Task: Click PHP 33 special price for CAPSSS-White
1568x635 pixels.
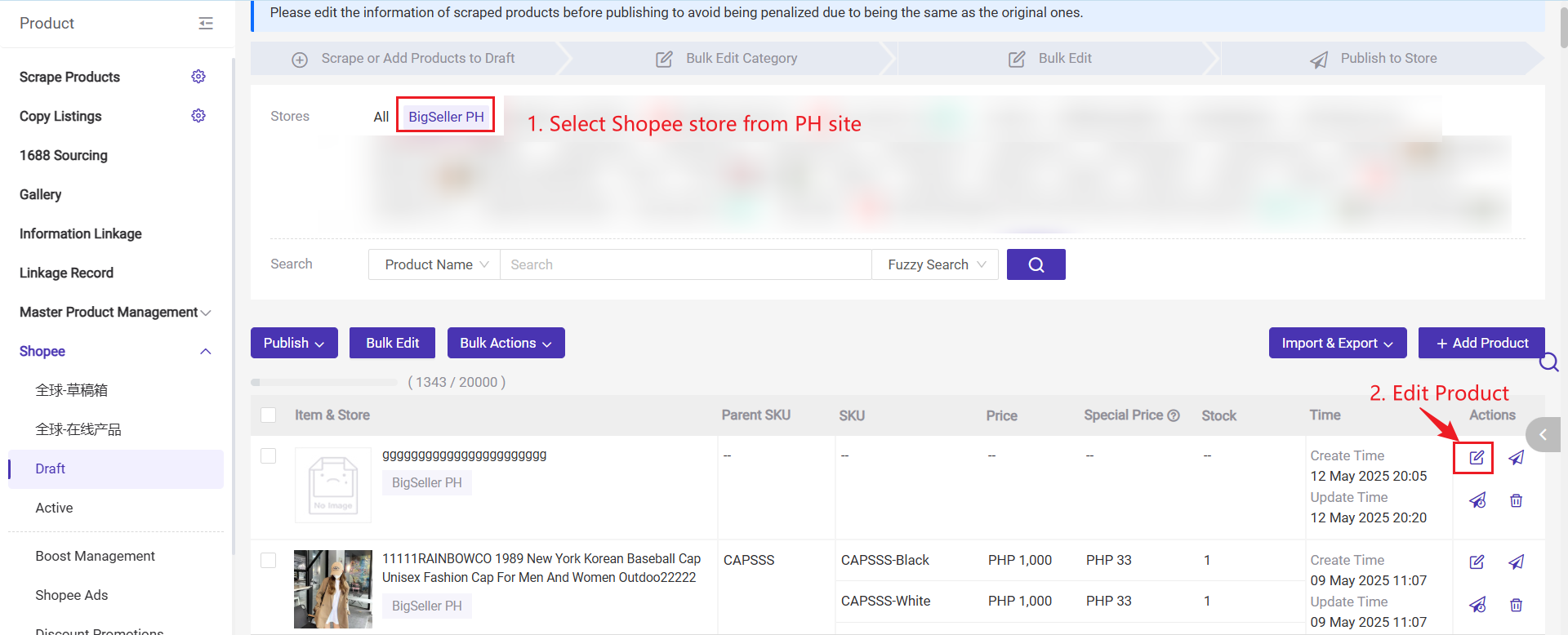Action: [x=1109, y=601]
